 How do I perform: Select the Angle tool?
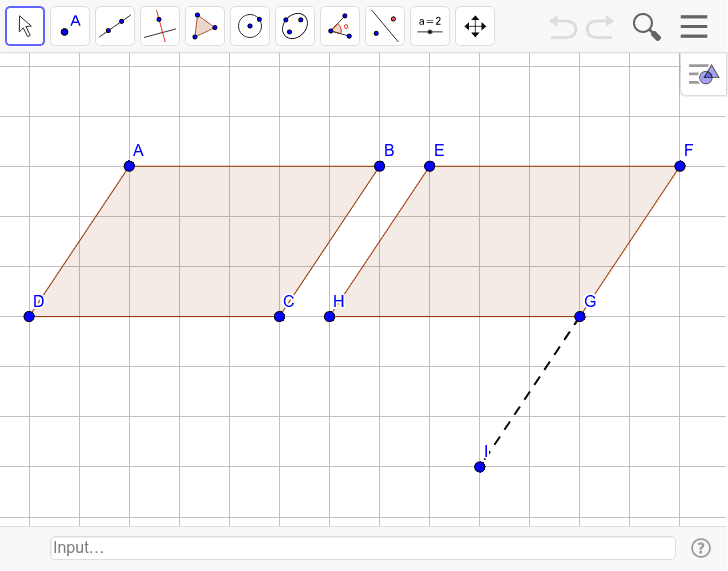pos(340,26)
